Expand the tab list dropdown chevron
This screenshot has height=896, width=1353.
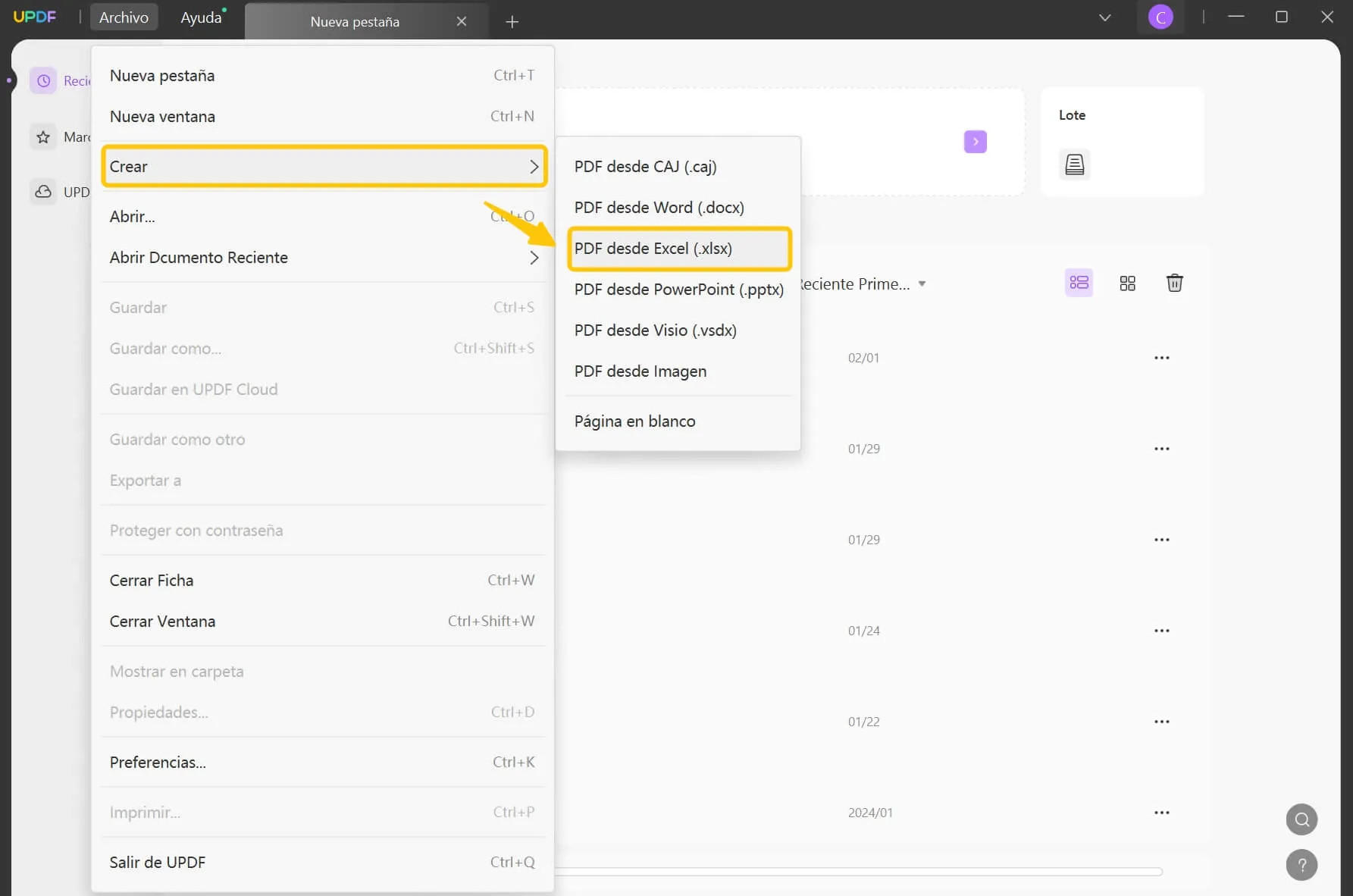pos(1104,17)
